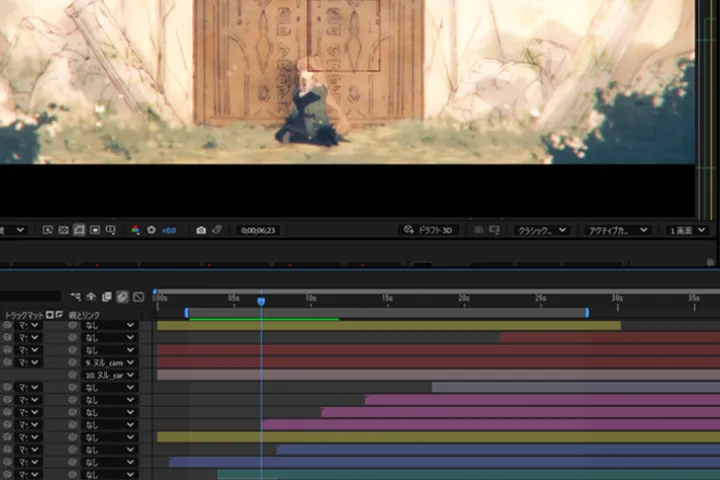Toggle the transparency grid icon
Image resolution: width=720 pixels, height=480 pixels.
coord(63,230)
